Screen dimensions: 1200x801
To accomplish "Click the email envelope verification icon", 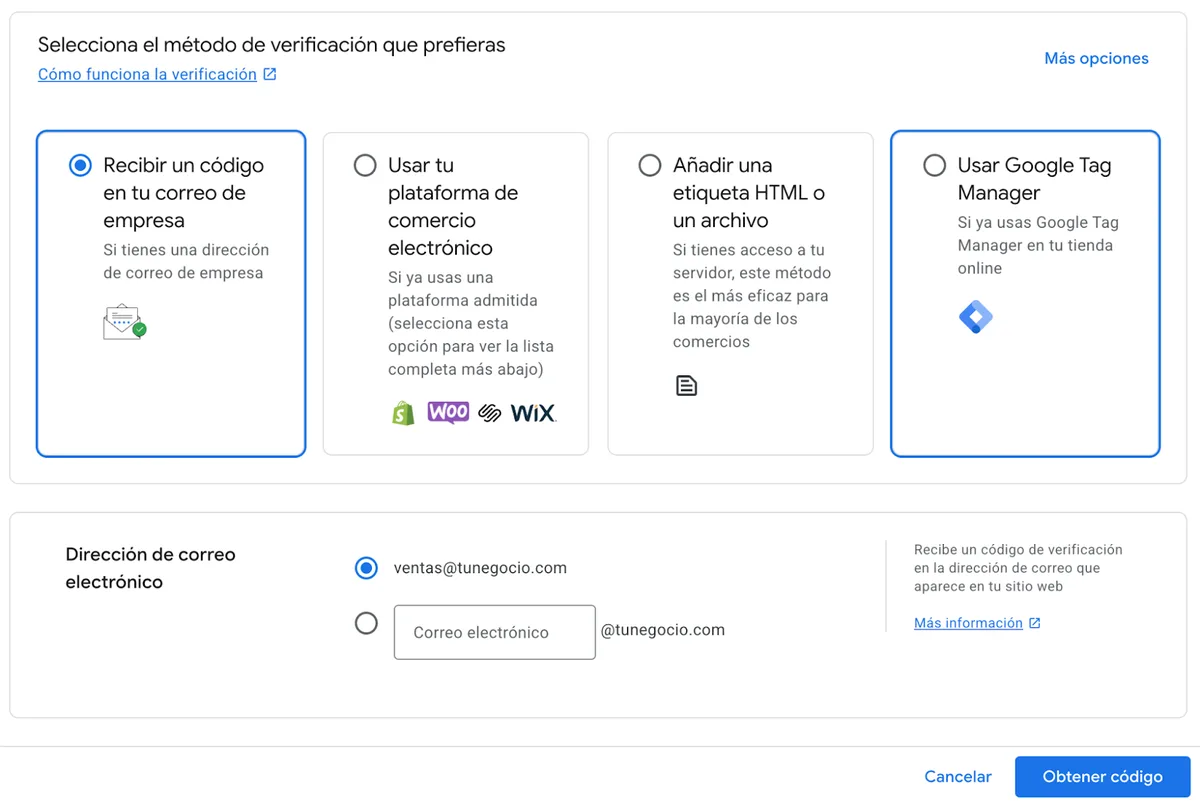I will pos(124,321).
